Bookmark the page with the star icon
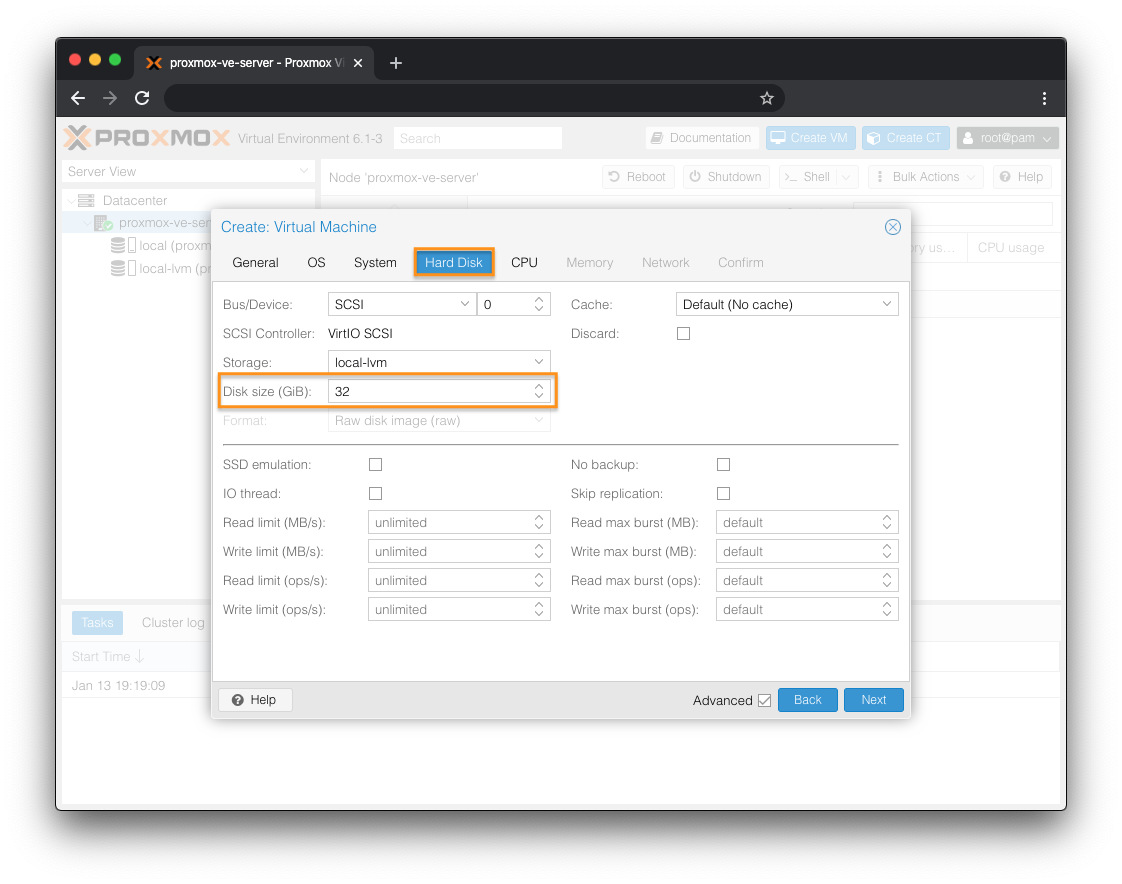This screenshot has height=884, width=1122. point(767,98)
